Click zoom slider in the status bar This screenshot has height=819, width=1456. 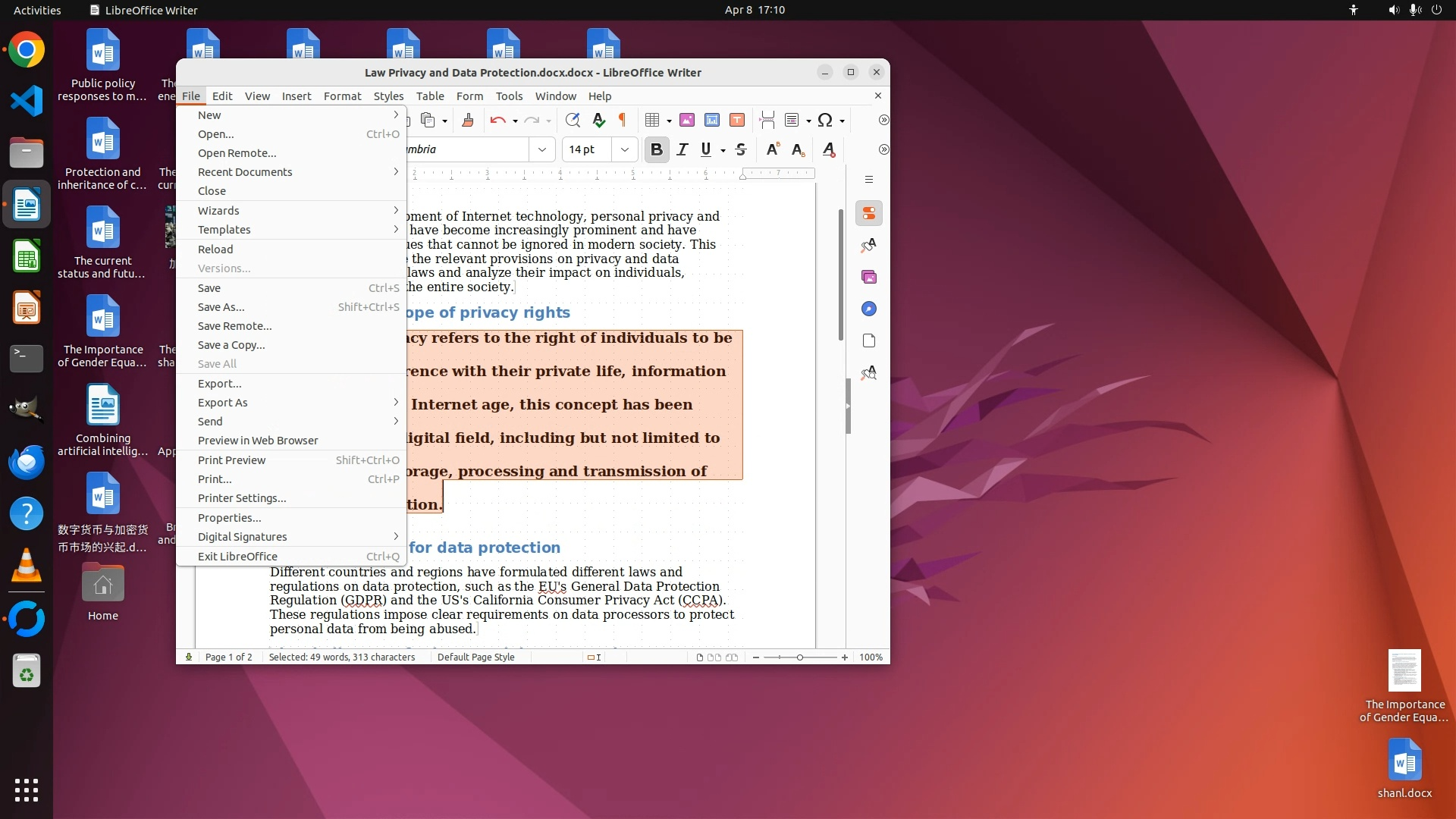[799, 657]
